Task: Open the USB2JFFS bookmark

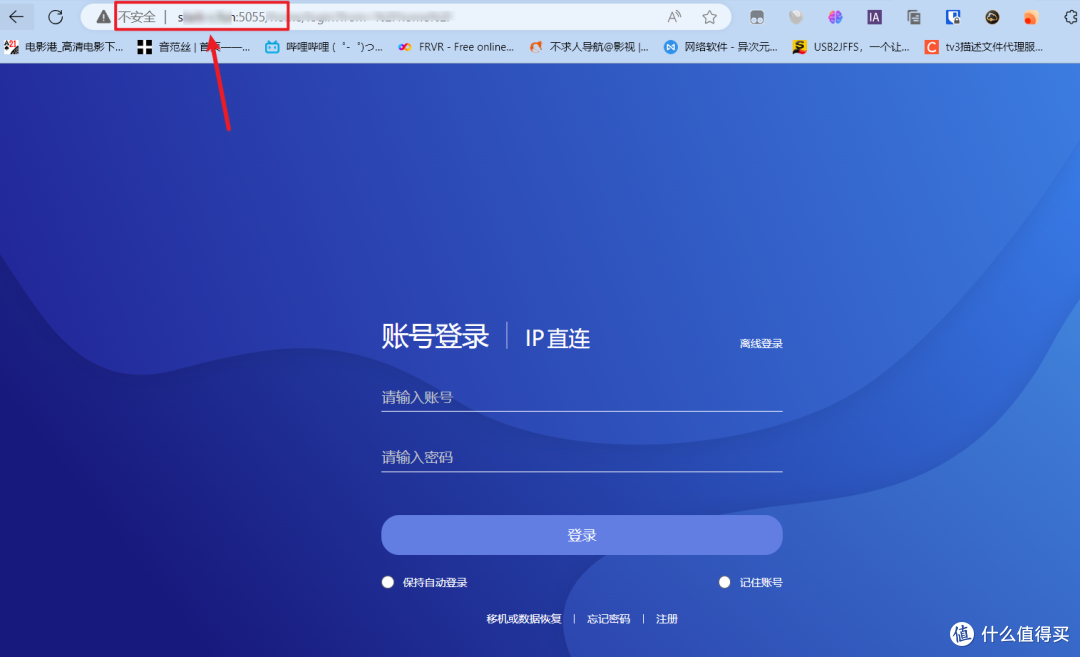Action: coord(851,47)
